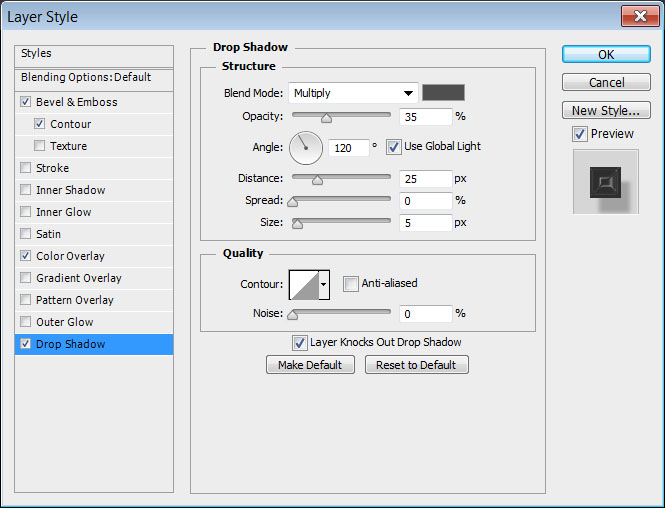Click the layer style preview thumbnail
The height and width of the screenshot is (508, 665).
coord(605,181)
